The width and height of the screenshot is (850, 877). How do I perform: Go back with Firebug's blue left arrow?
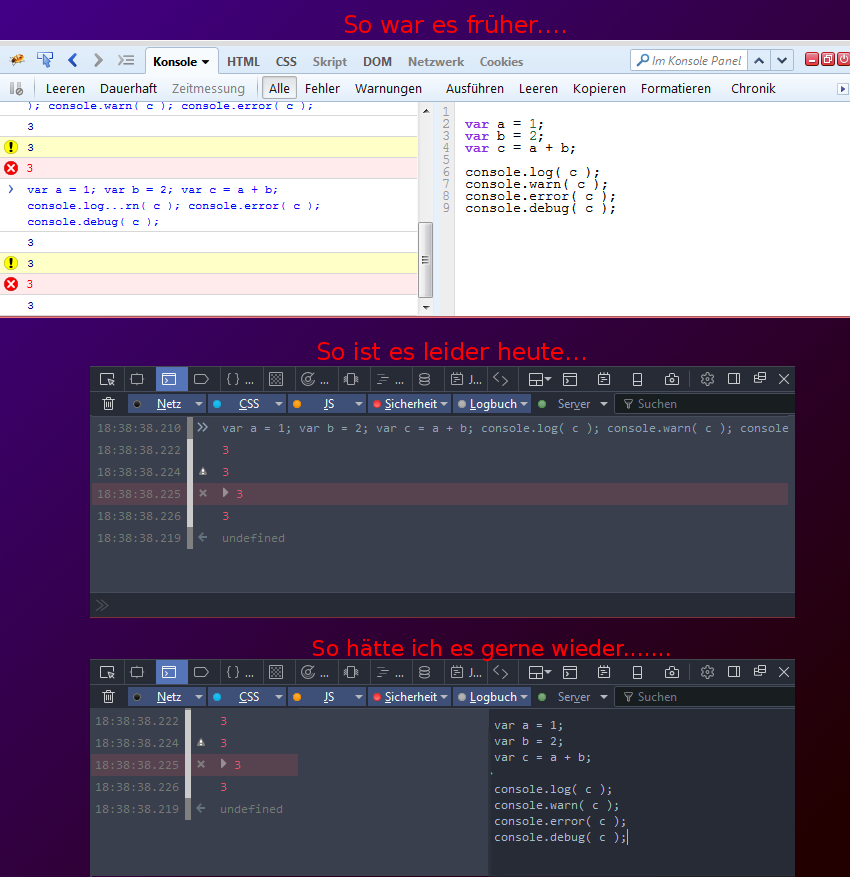coord(73,61)
